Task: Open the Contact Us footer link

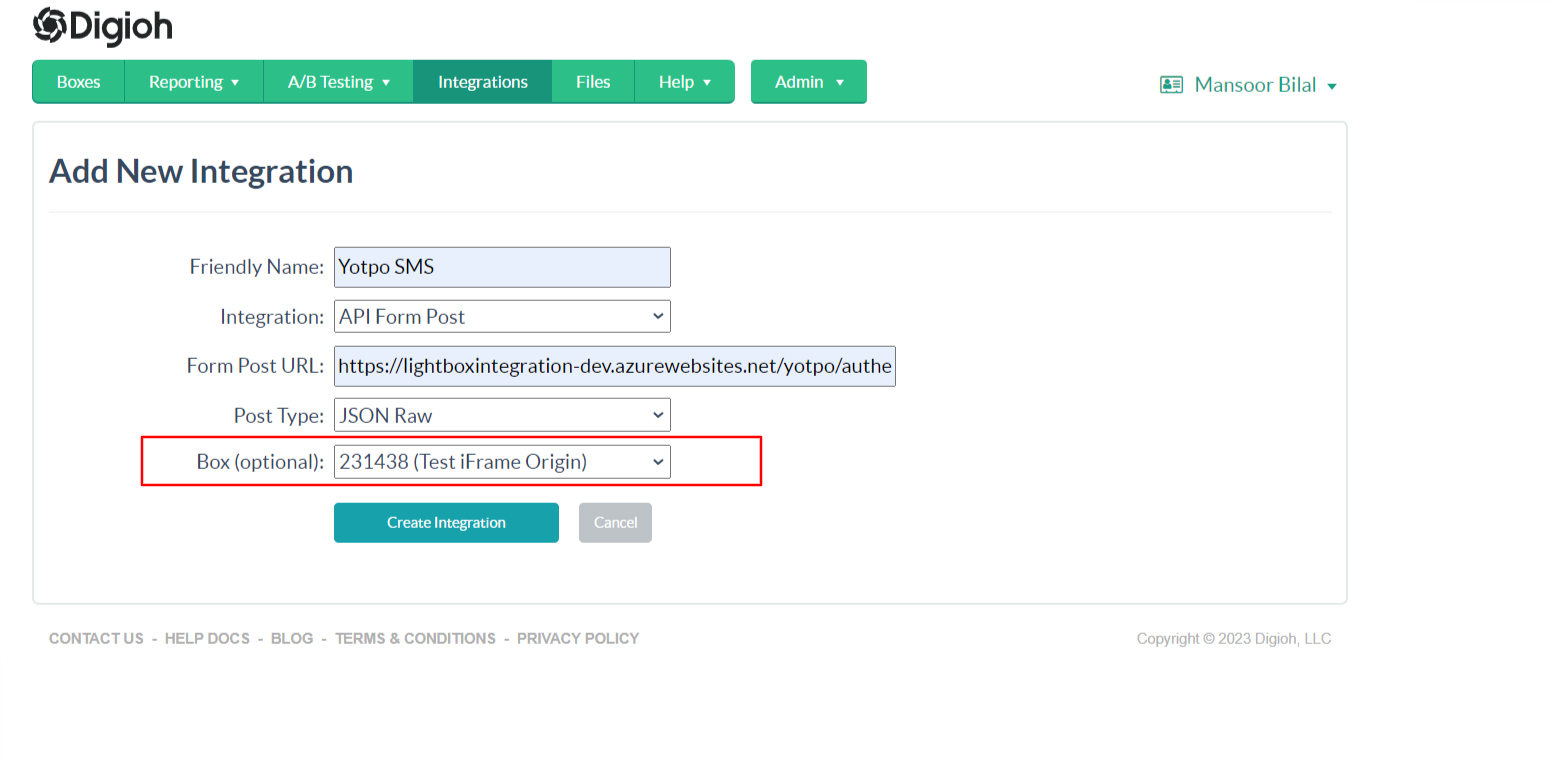Action: pyautogui.click(x=96, y=638)
